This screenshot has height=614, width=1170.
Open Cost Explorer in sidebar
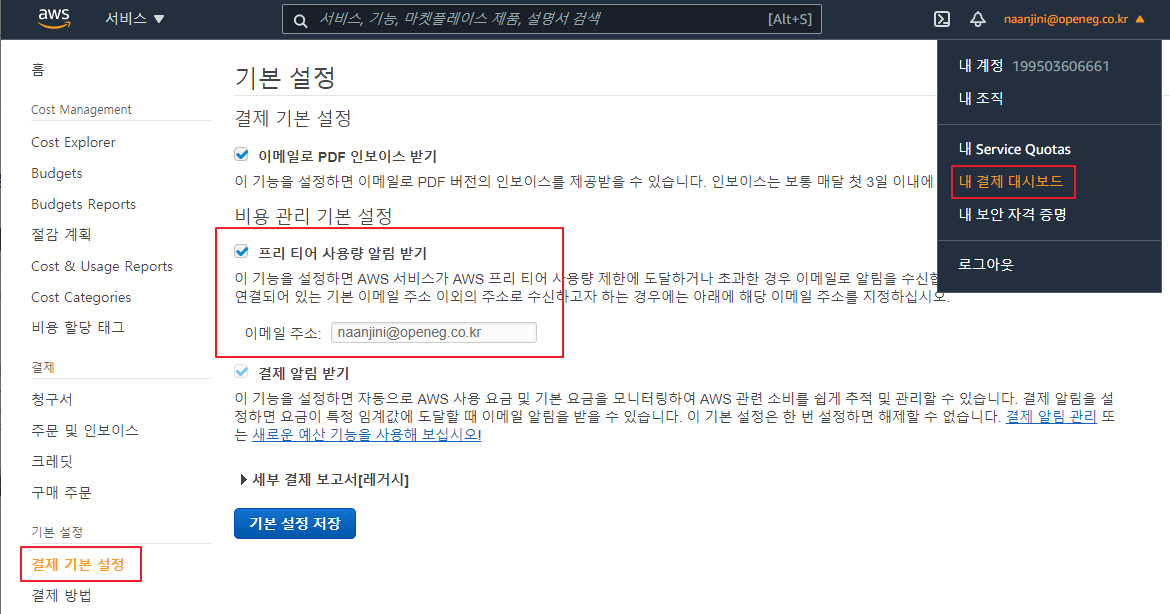click(x=73, y=142)
